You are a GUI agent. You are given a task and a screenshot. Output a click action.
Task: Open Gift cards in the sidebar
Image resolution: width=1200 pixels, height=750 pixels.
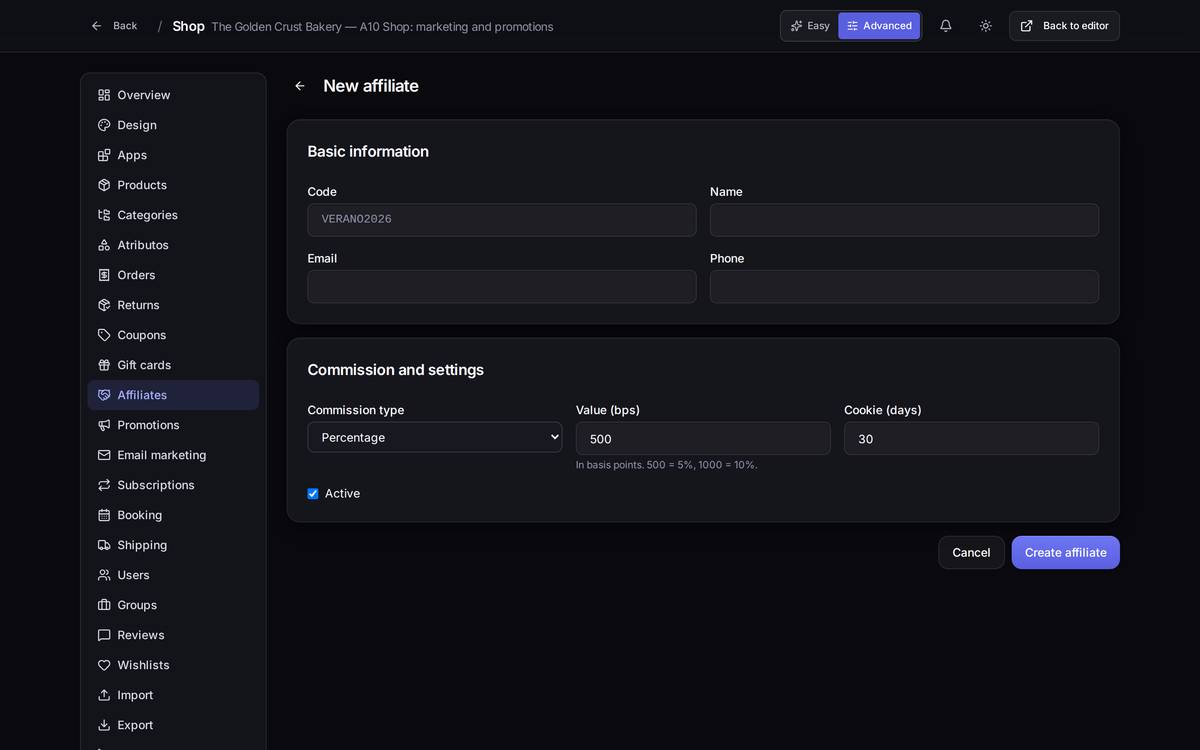(x=173, y=365)
